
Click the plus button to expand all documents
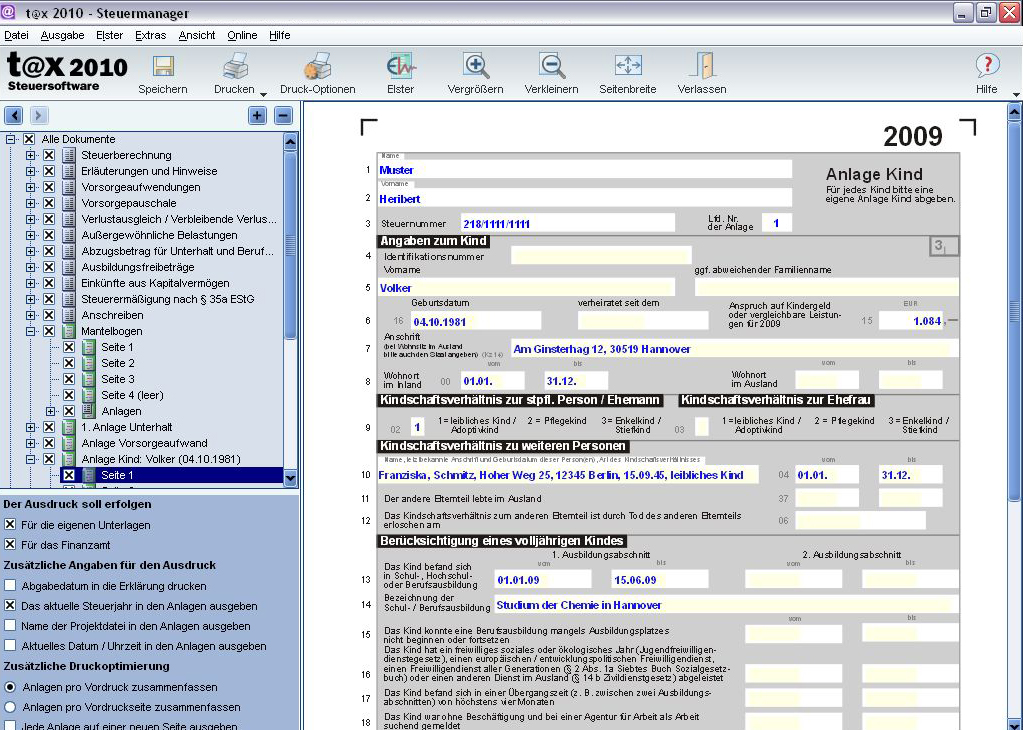click(x=257, y=116)
